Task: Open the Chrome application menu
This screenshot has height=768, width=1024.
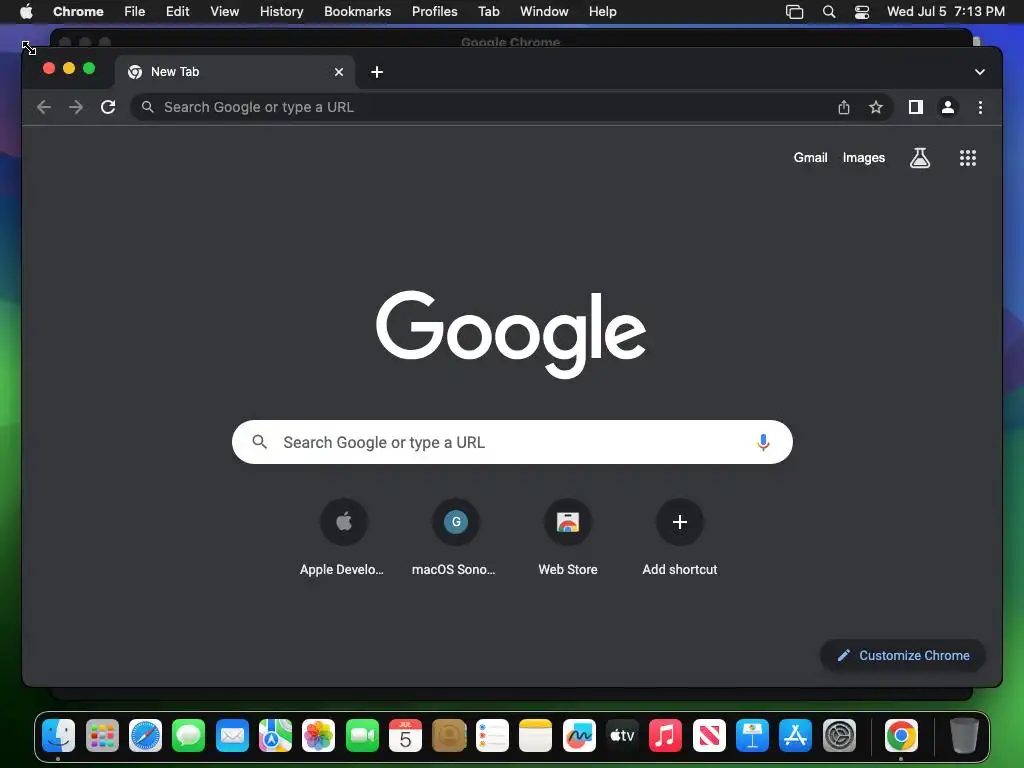Action: coord(78,11)
